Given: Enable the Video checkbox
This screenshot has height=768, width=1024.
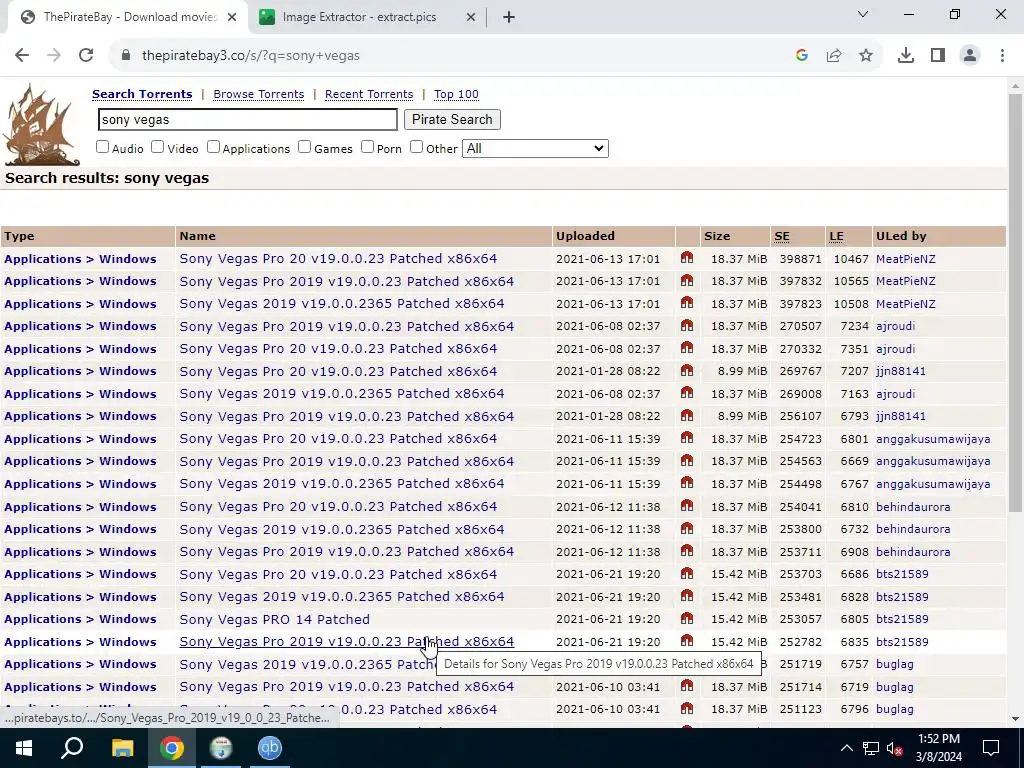Looking at the screenshot, I should pyautogui.click(x=157, y=147).
